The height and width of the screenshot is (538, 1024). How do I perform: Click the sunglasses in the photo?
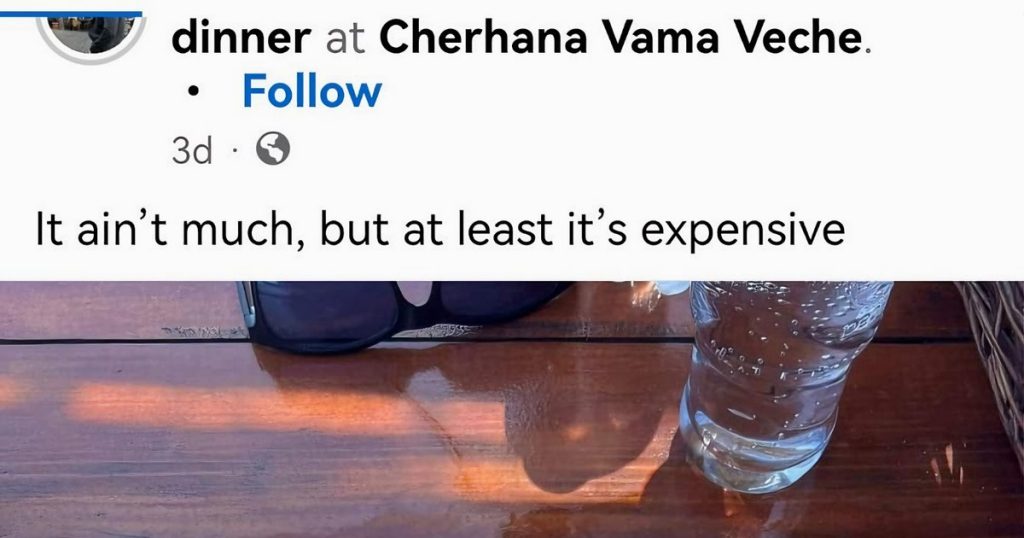point(400,310)
